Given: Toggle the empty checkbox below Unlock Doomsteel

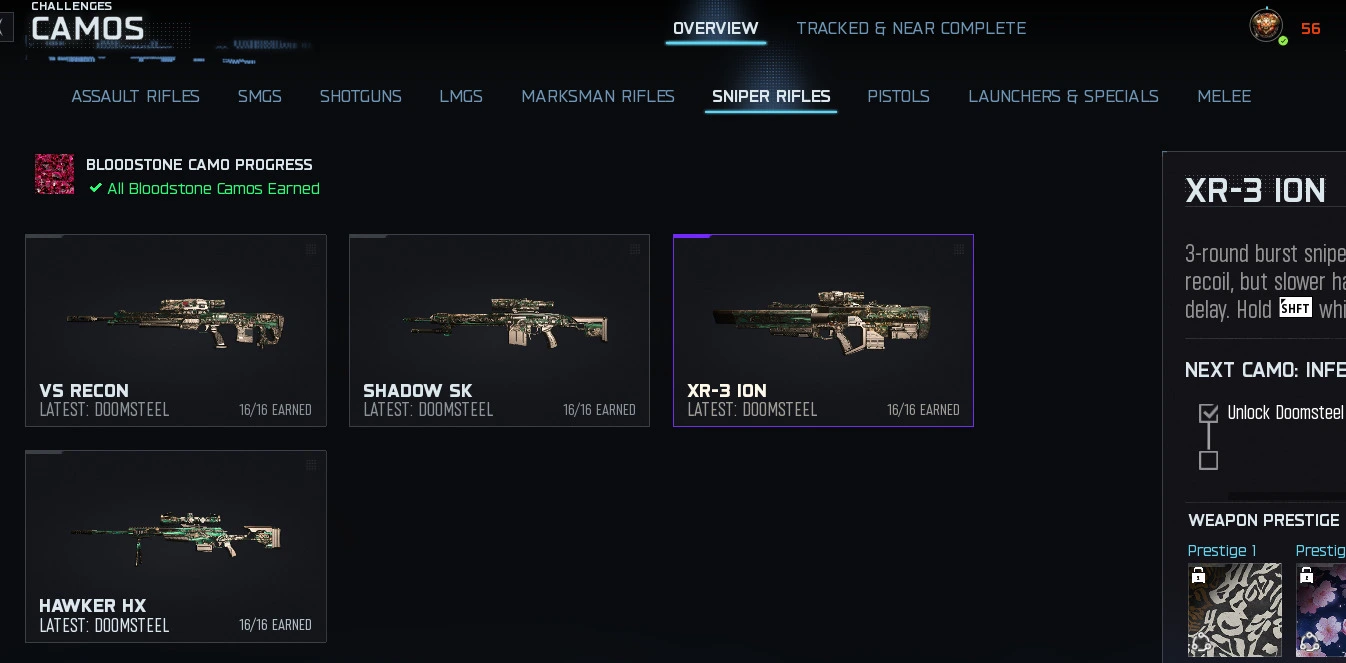Looking at the screenshot, I should tap(1209, 461).
